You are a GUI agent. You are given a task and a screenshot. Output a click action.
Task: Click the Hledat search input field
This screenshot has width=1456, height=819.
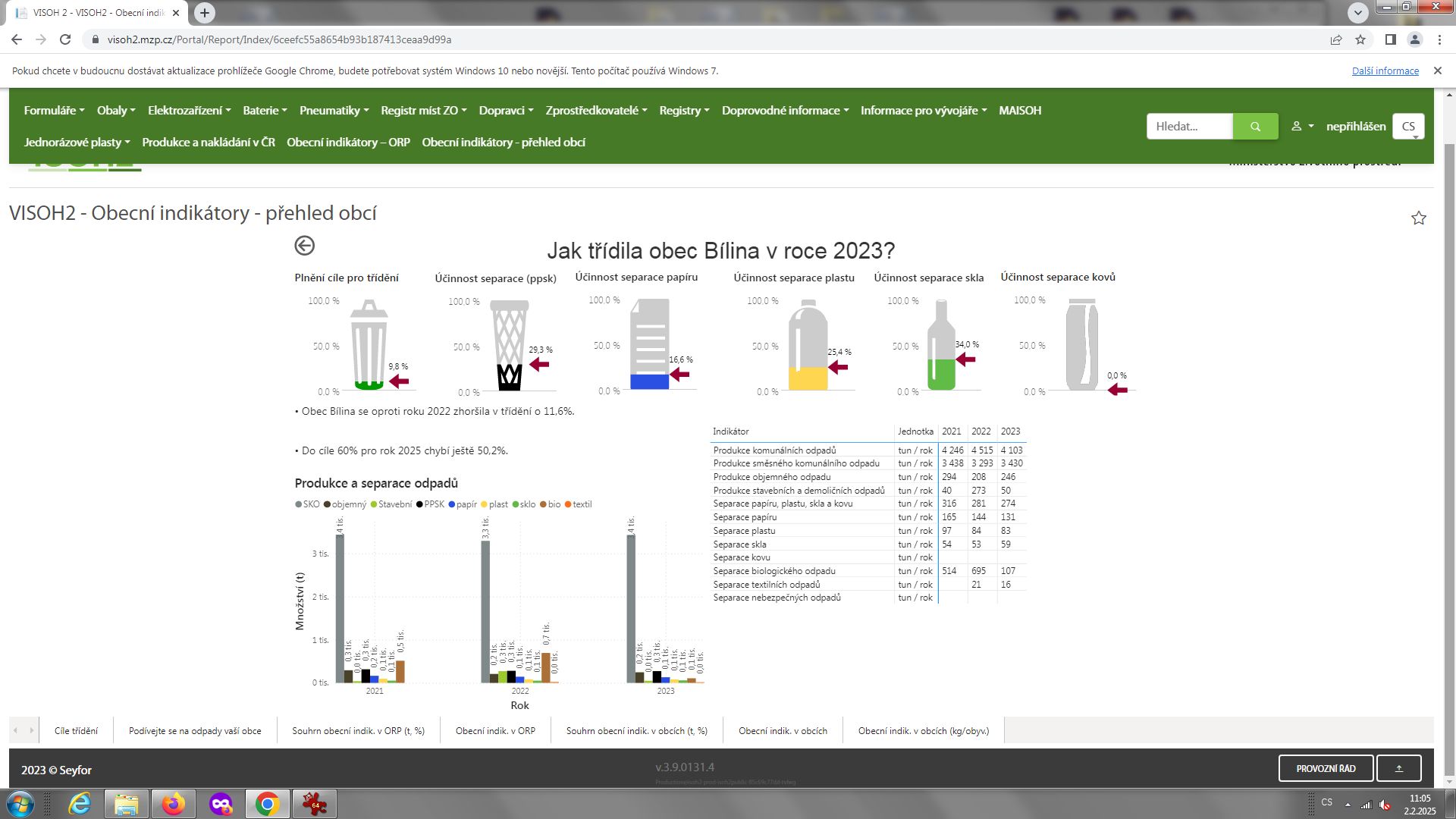point(1189,127)
